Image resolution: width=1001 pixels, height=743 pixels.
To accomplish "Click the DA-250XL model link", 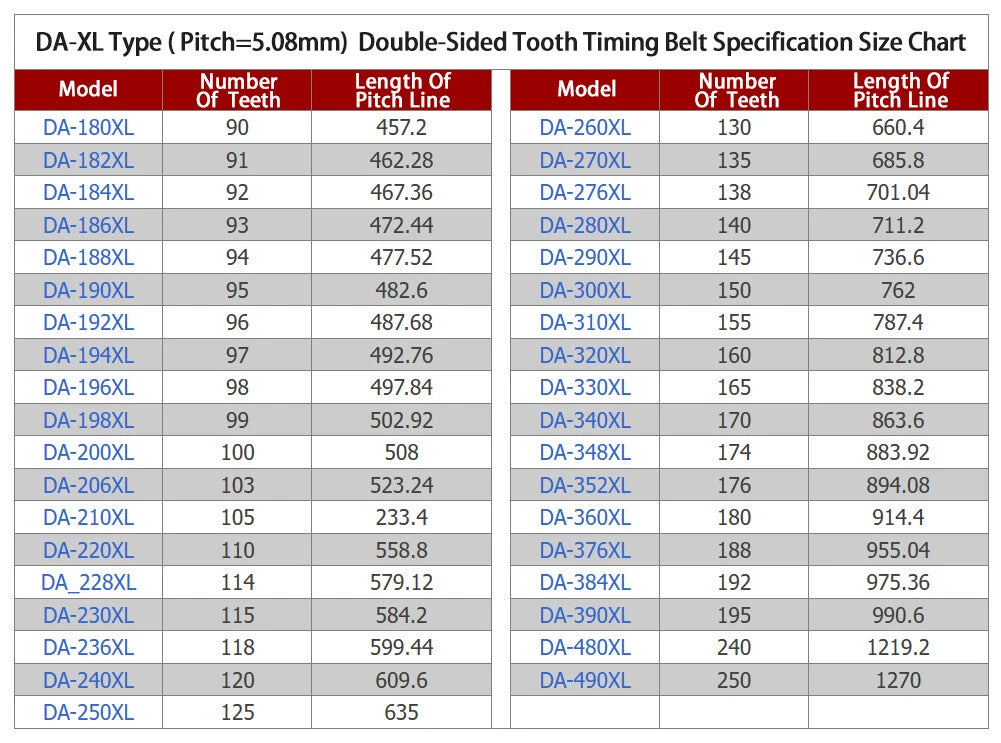I will click(89, 712).
